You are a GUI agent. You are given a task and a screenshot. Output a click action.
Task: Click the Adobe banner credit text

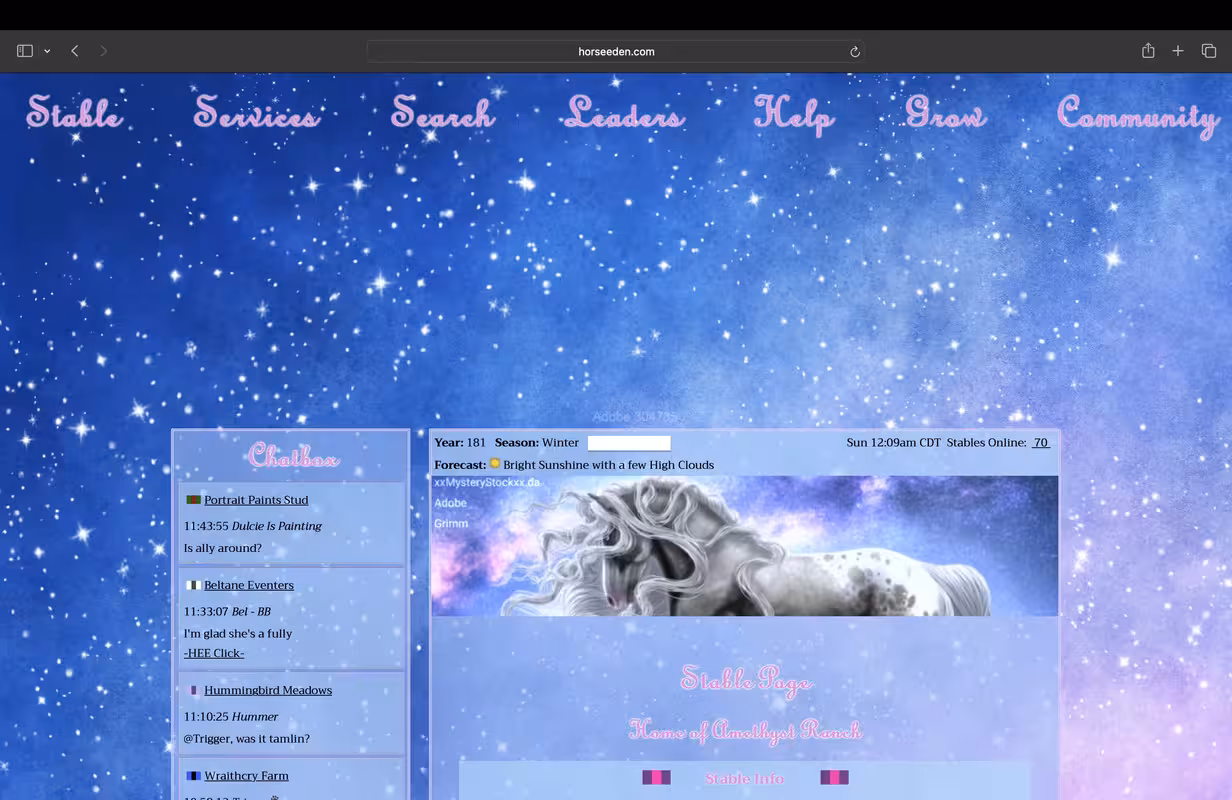coord(451,503)
